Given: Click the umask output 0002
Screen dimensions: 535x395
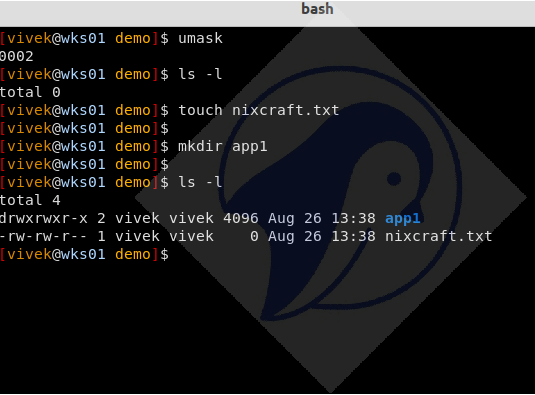Looking at the screenshot, I should [x=16, y=56].
